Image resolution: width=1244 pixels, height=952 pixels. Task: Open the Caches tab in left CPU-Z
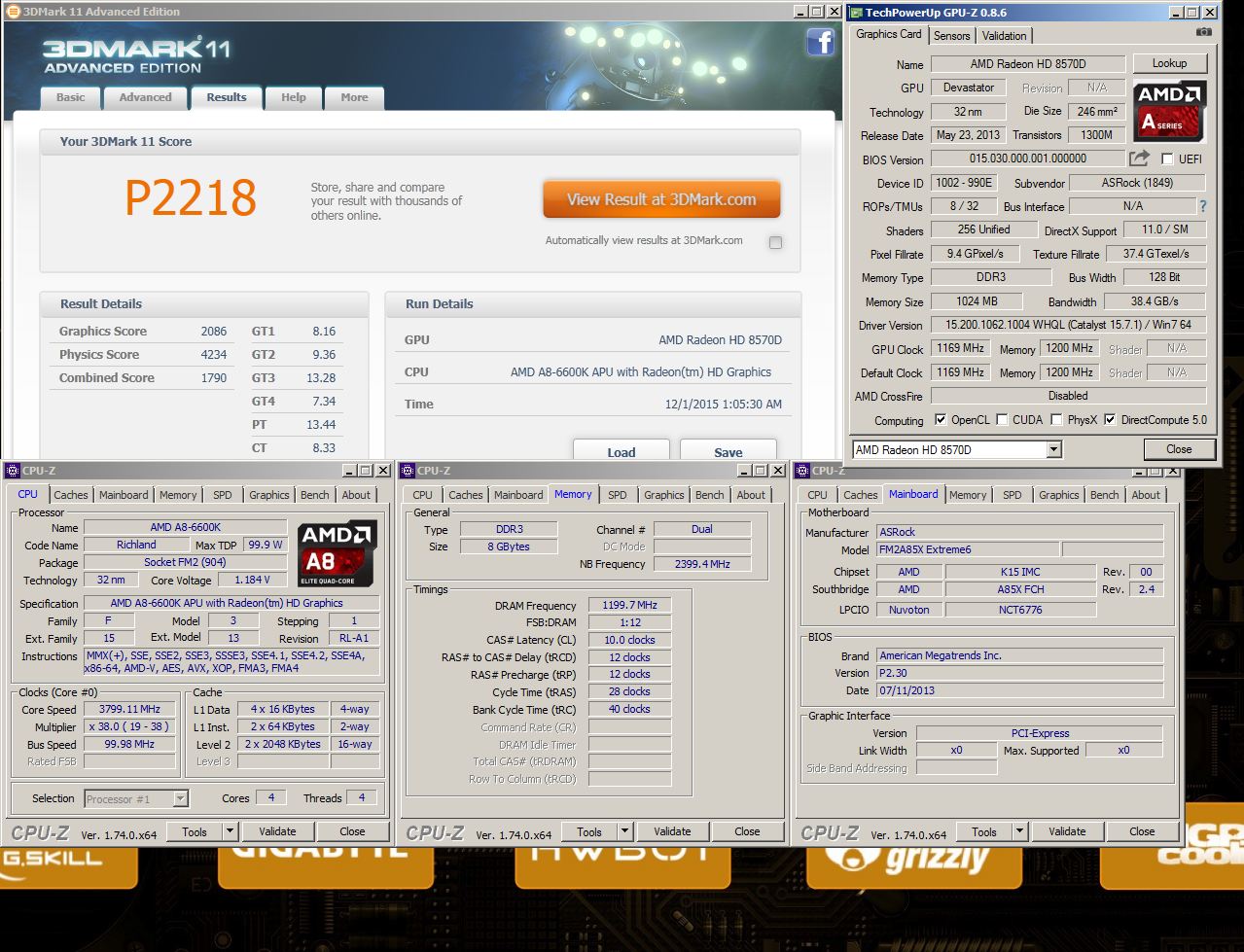70,495
